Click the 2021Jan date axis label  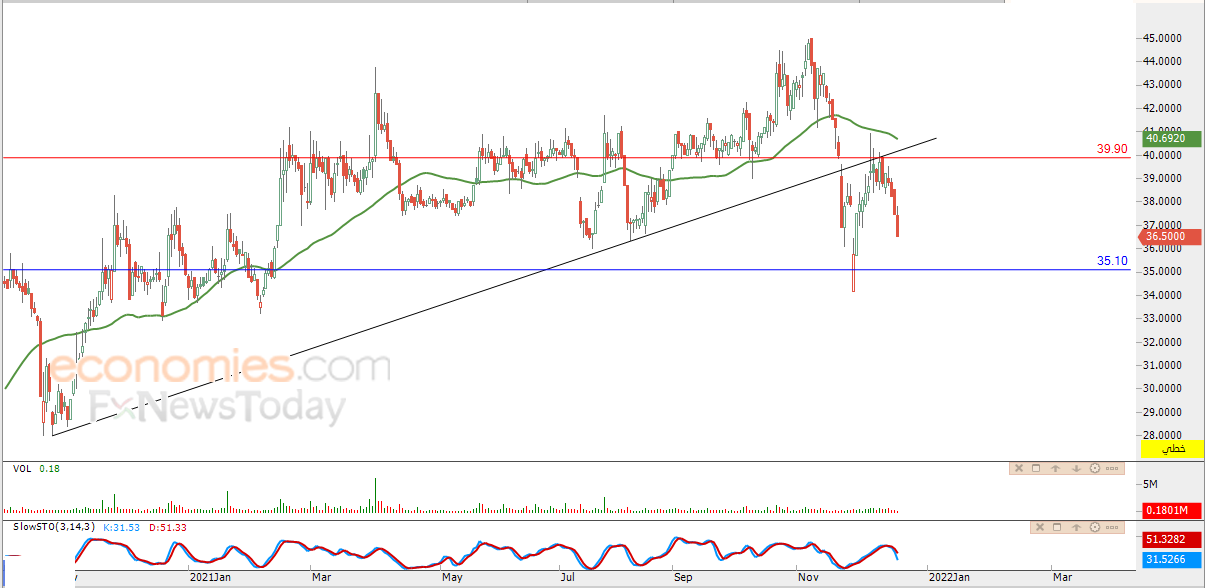[x=211, y=577]
